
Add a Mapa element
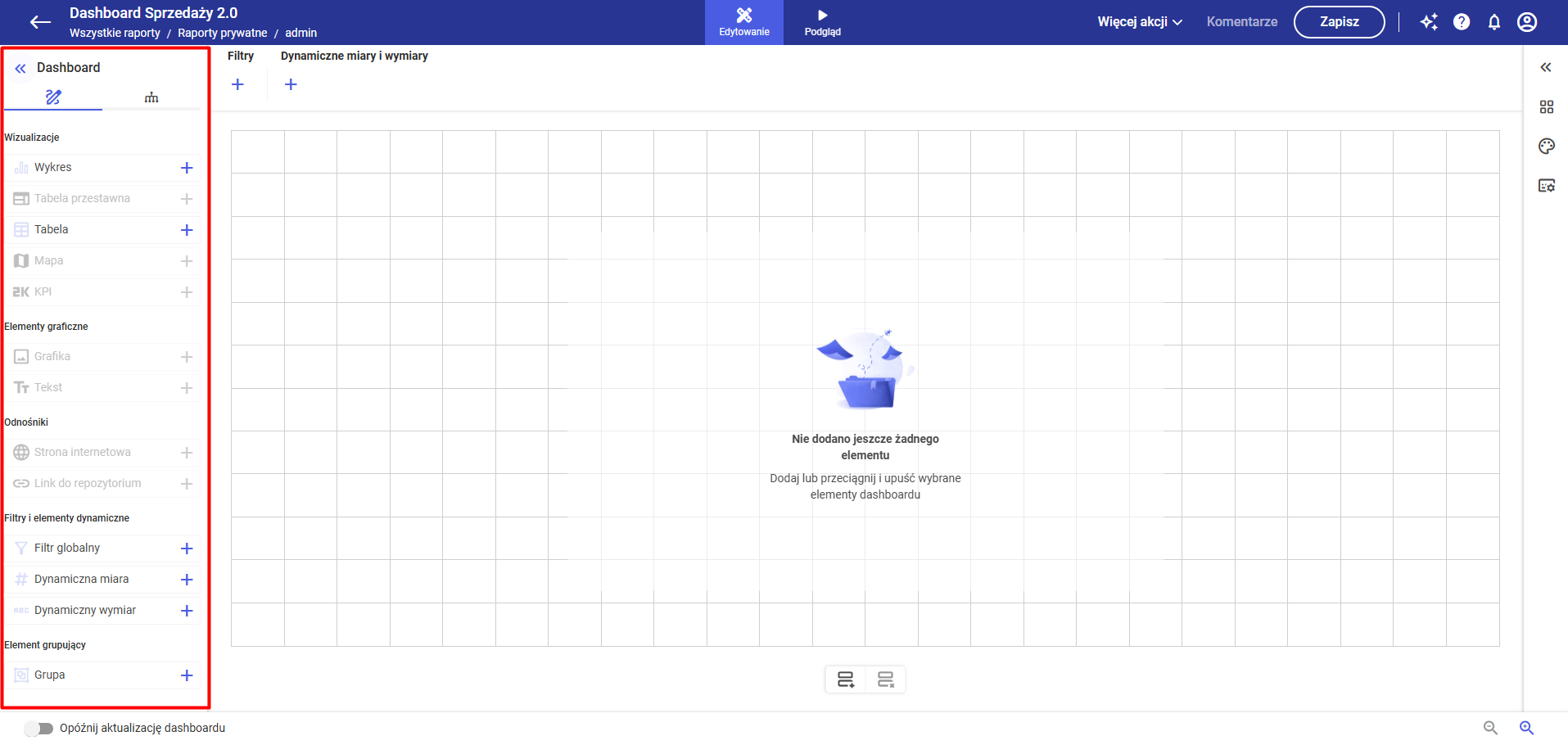(187, 261)
